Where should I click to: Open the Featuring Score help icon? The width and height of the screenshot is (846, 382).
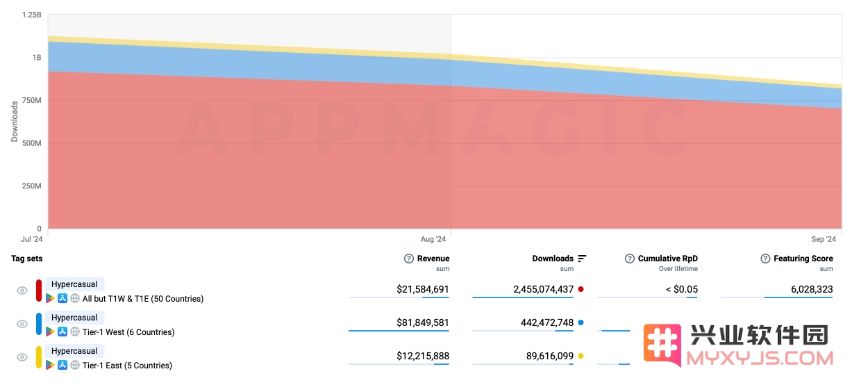coord(765,259)
